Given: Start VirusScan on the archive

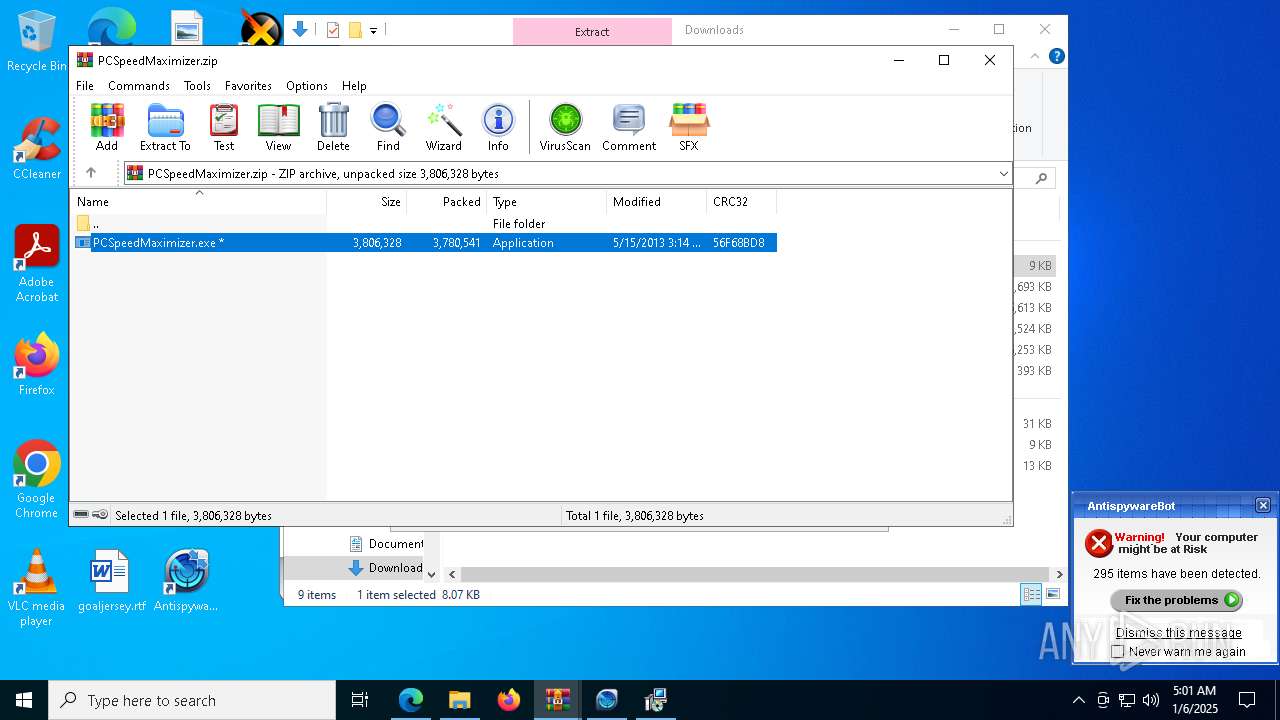Looking at the screenshot, I should [565, 127].
